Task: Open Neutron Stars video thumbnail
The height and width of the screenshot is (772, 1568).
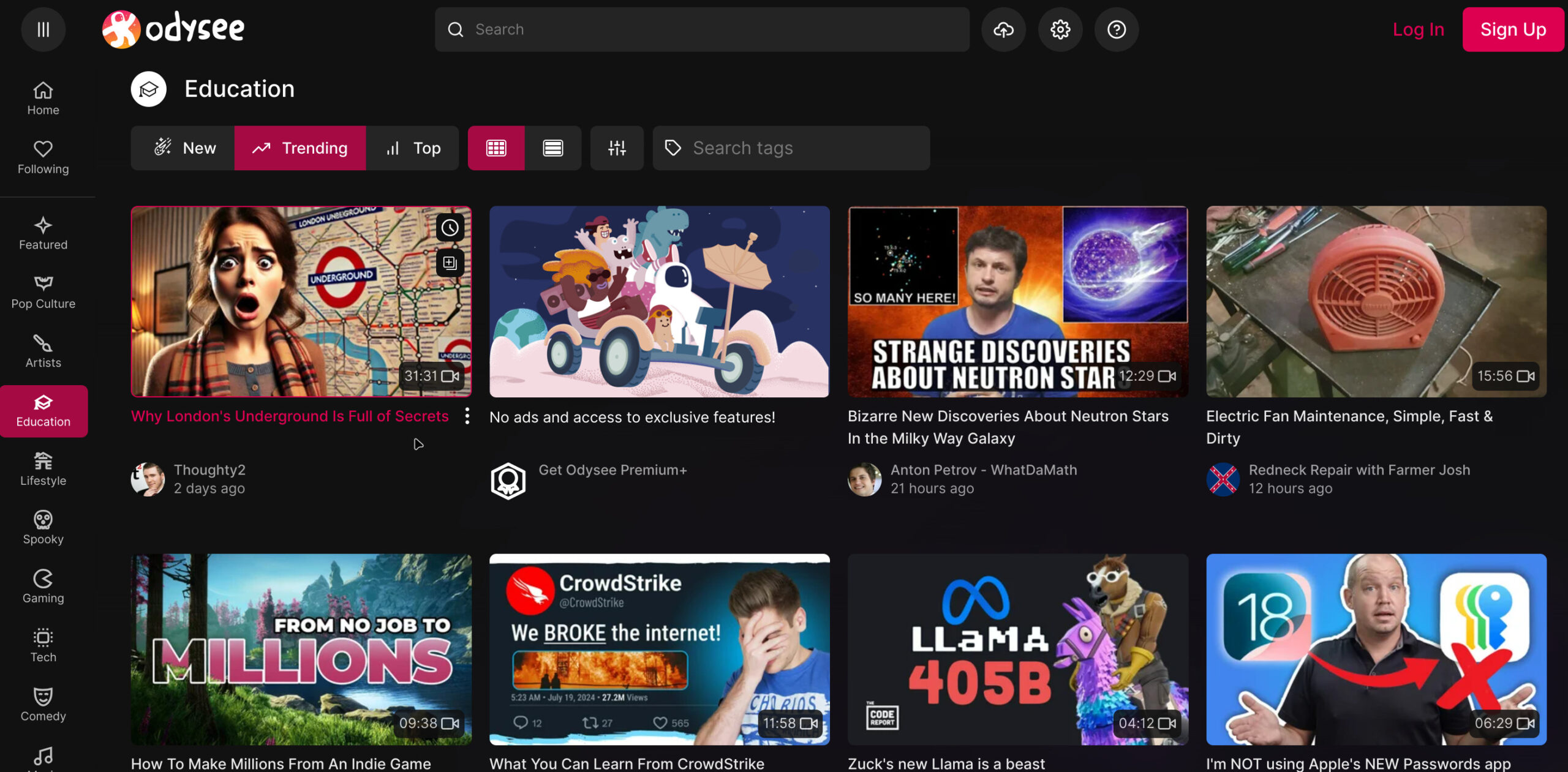Action: tap(1017, 302)
